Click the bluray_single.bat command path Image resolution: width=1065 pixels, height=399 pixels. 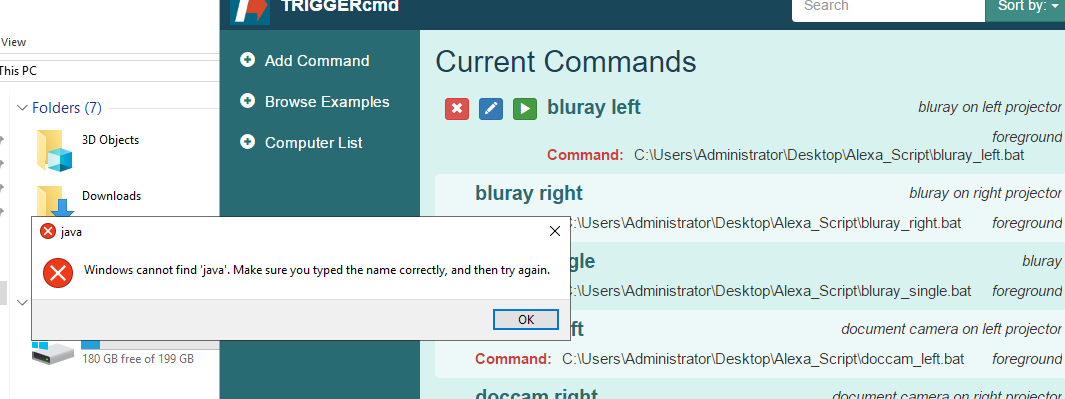pyautogui.click(x=770, y=291)
